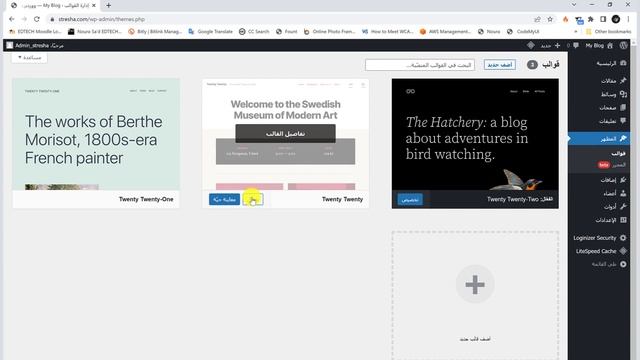The width and height of the screenshot is (640, 360).
Task: Open Google Translate bookmark
Action: pos(210,31)
